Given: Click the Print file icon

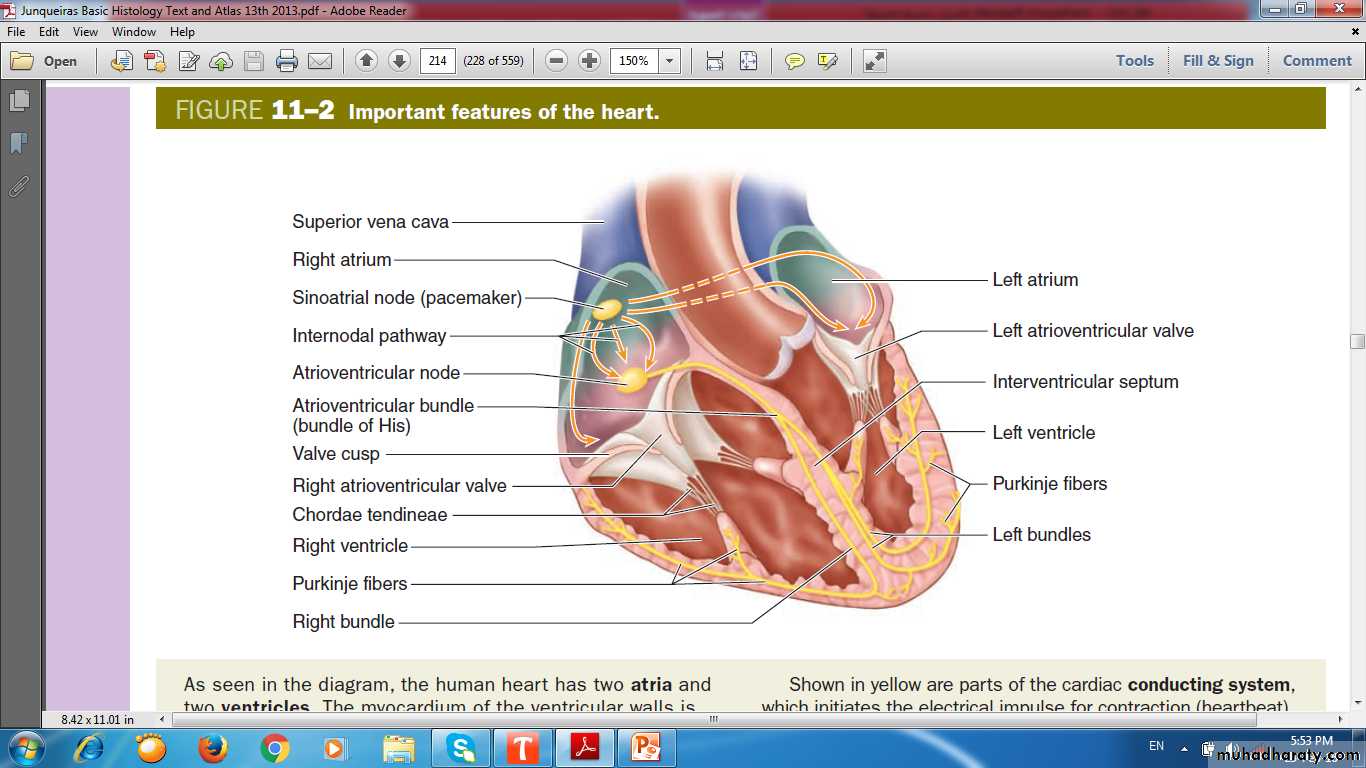Looking at the screenshot, I should pyautogui.click(x=287, y=61).
